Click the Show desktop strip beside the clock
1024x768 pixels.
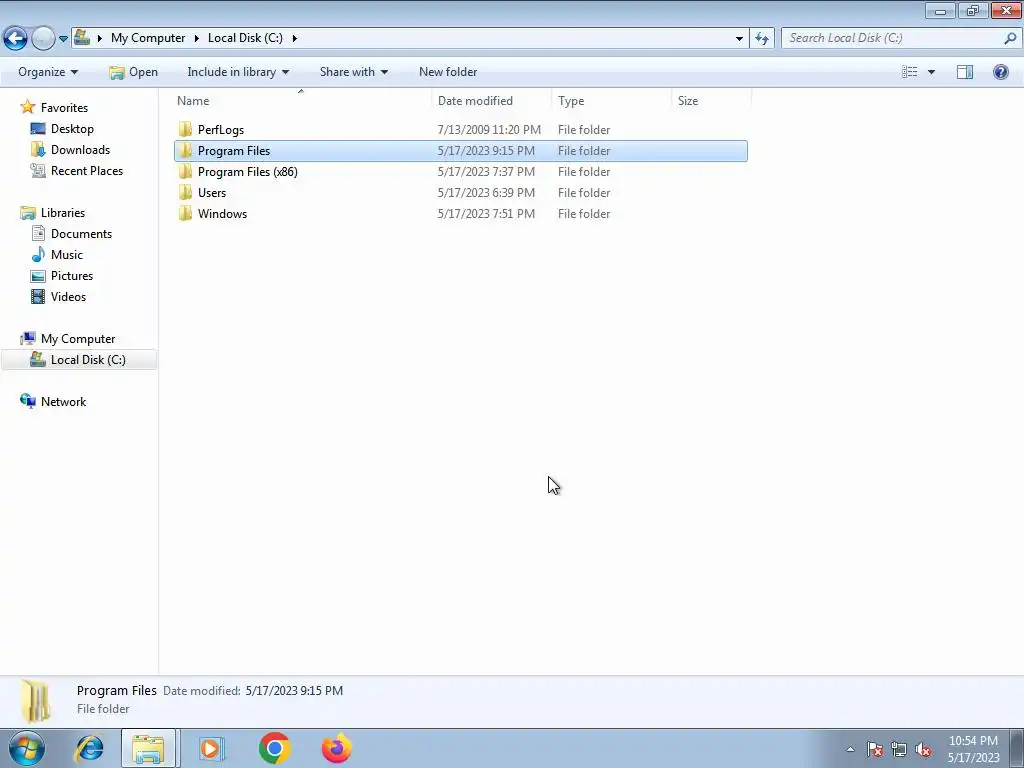(1017, 748)
